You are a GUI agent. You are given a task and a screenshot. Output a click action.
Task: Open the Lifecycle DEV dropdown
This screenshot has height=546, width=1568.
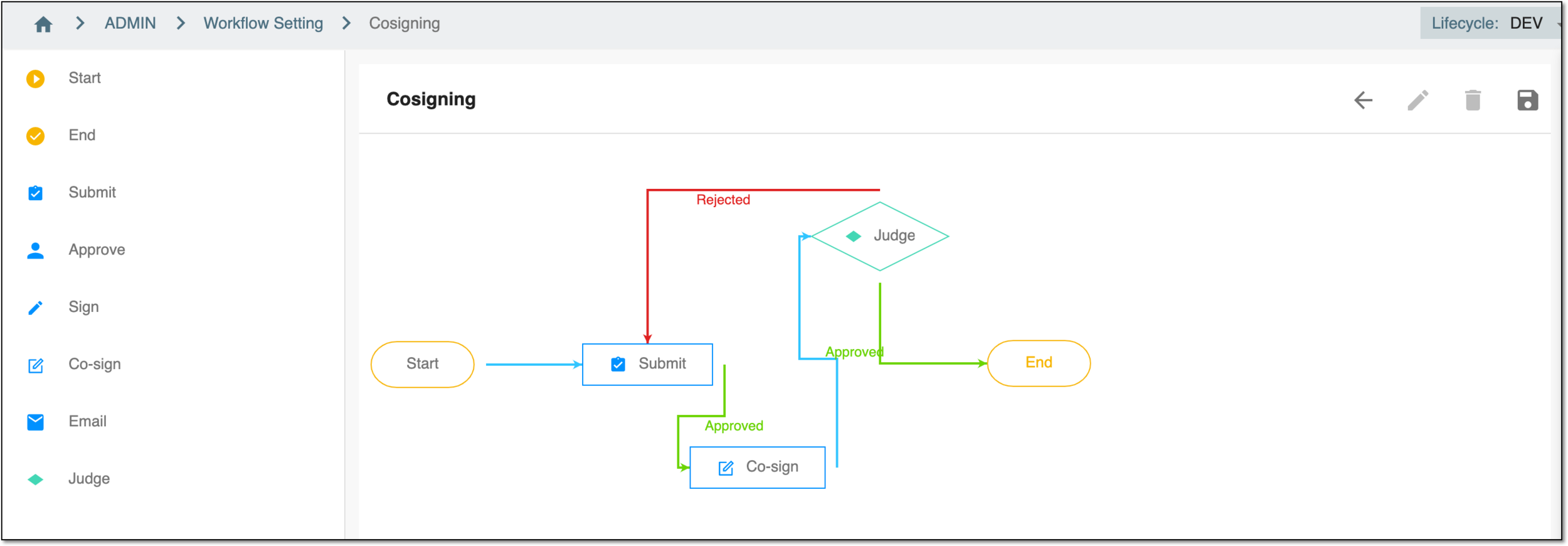pos(1490,23)
